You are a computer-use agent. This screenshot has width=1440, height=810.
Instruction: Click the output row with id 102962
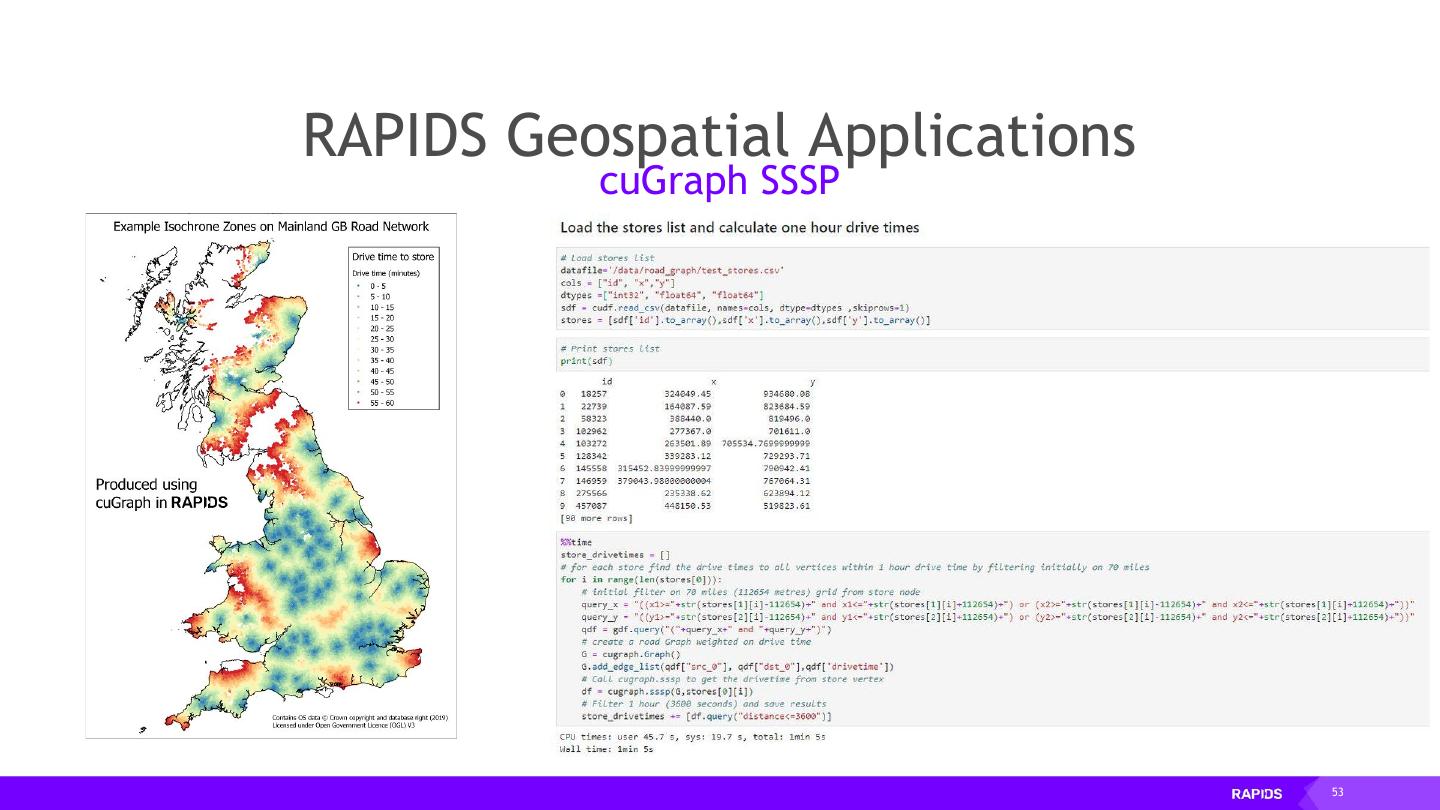685,431
